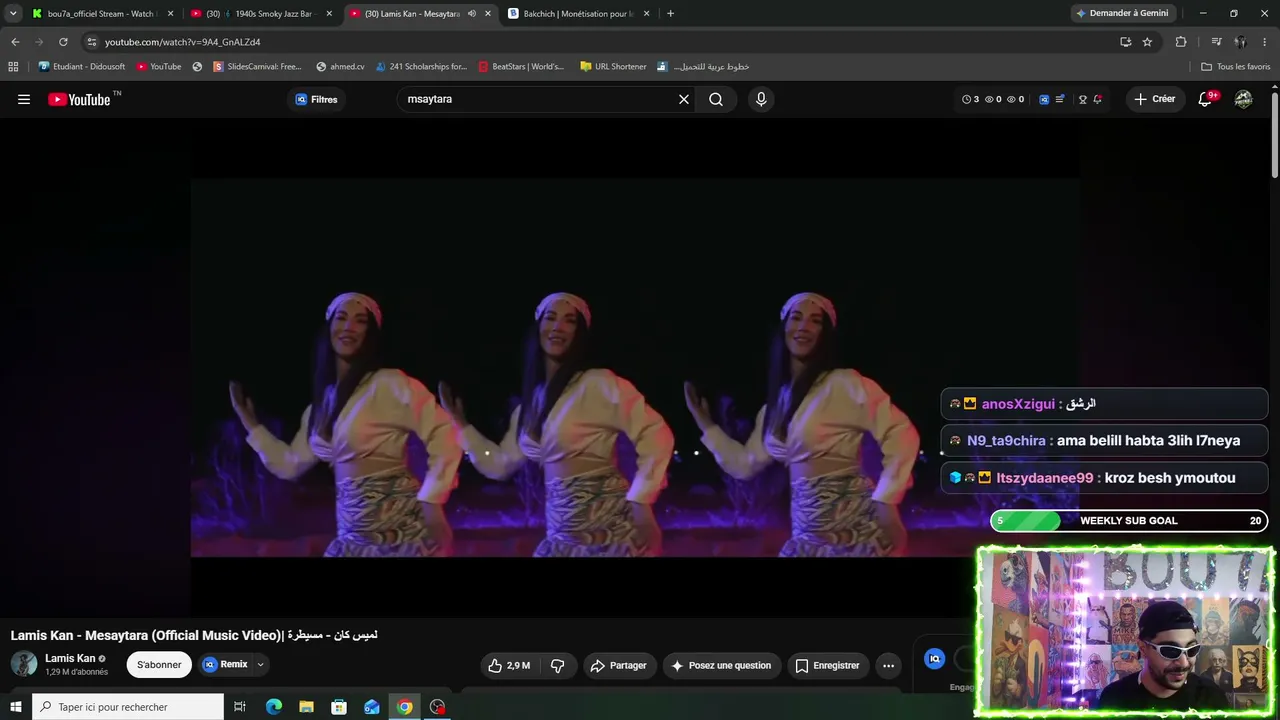Image resolution: width=1280 pixels, height=720 pixels.
Task: Open vidIQ alert bell in header toolbar
Action: tap(1097, 99)
